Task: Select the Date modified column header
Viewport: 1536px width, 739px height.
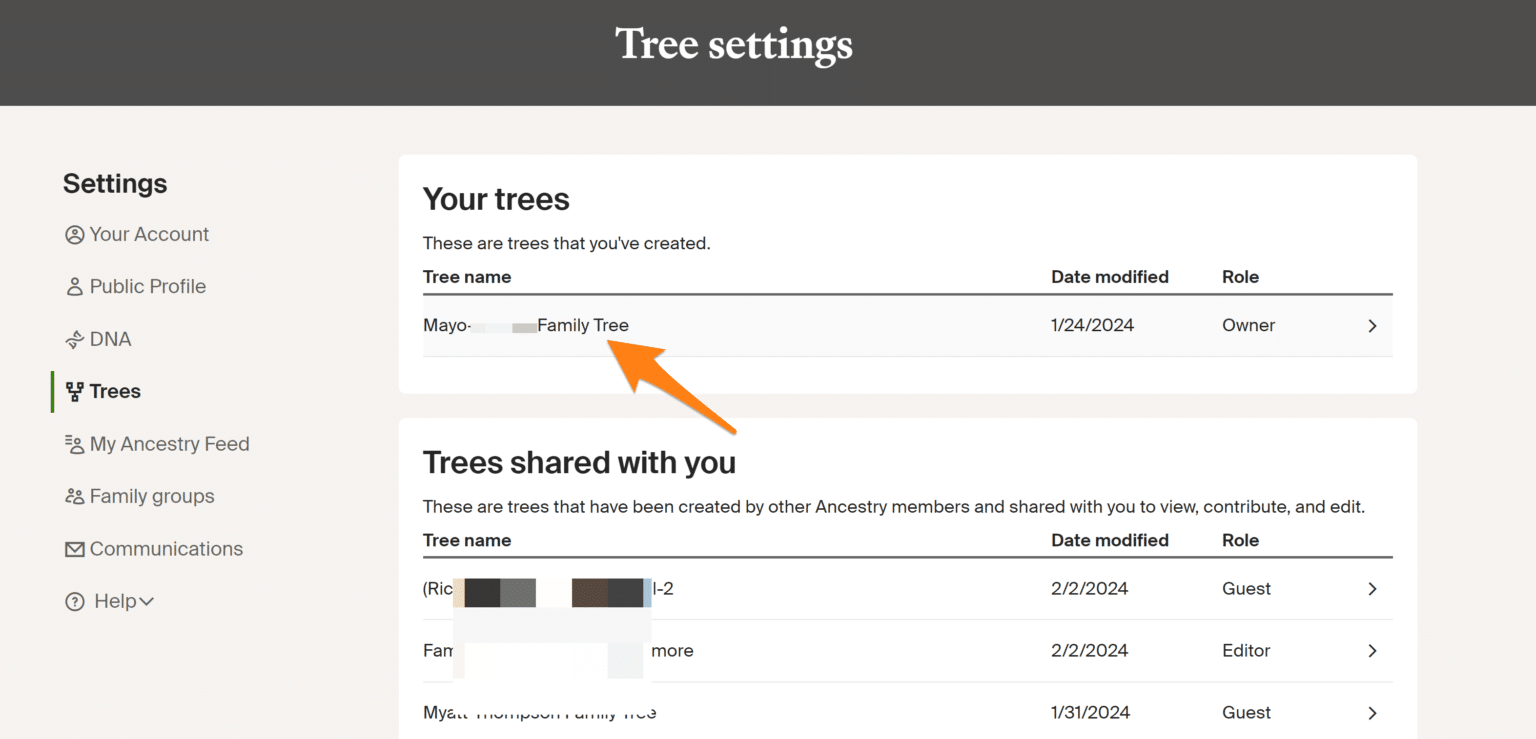Action: point(1110,277)
